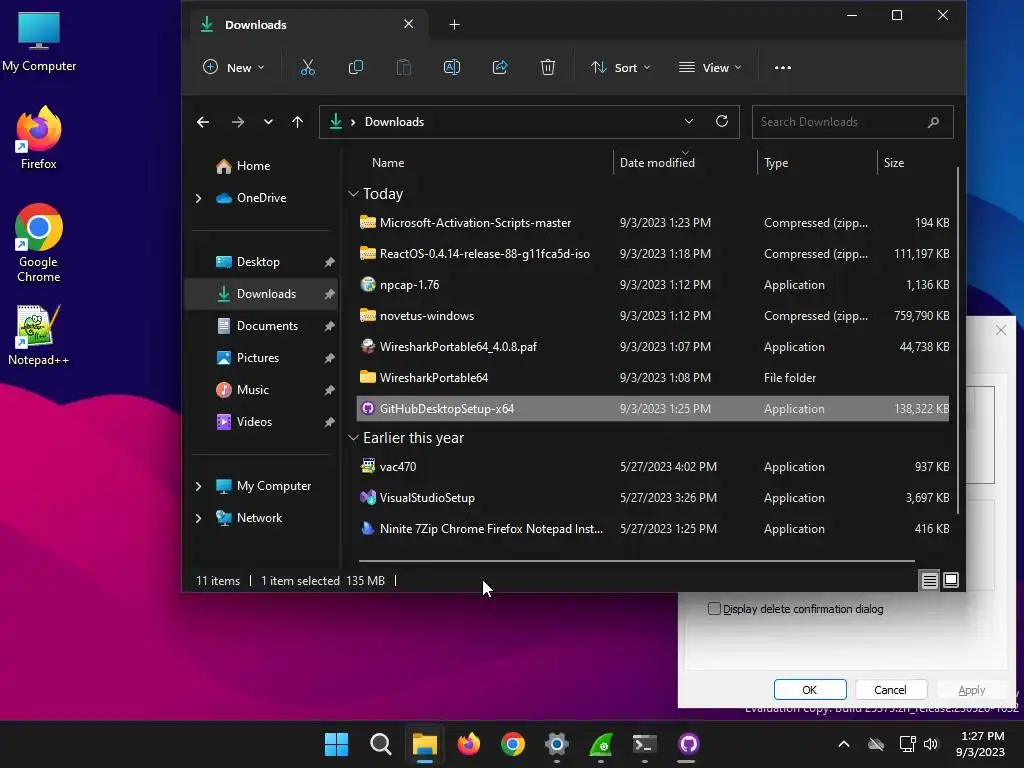Click the Share icon in toolbar
Image resolution: width=1024 pixels, height=768 pixels.
tap(500, 67)
